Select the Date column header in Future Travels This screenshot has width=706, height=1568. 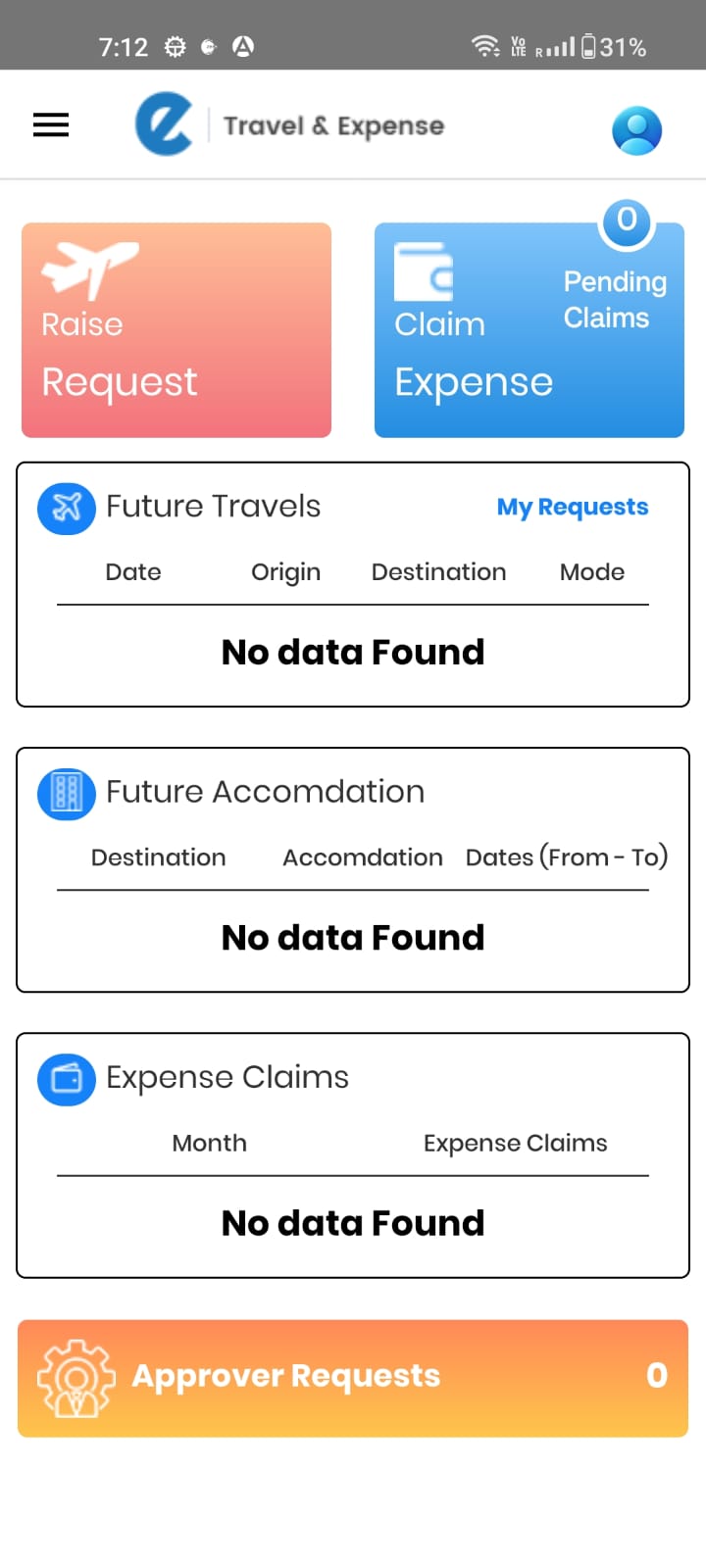tap(133, 572)
